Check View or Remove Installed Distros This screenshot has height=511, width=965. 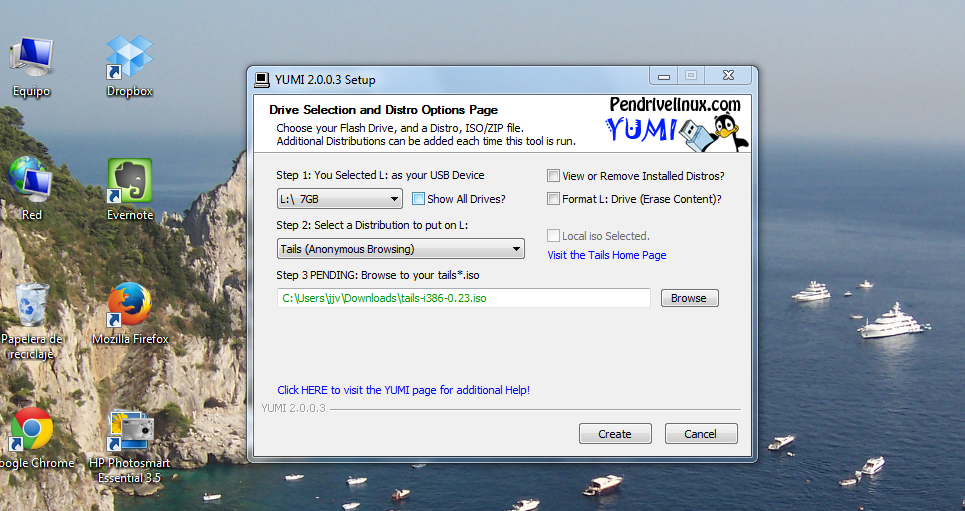[x=553, y=176]
